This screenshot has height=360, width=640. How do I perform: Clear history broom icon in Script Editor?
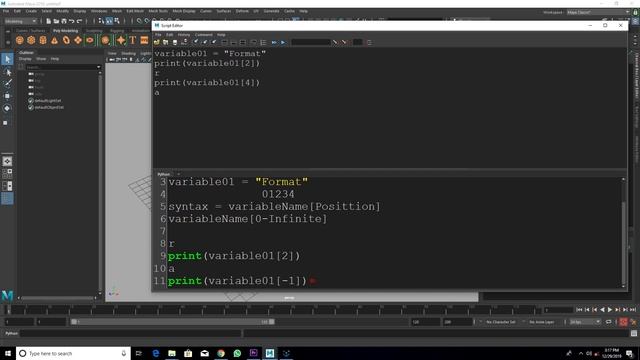(196, 42)
